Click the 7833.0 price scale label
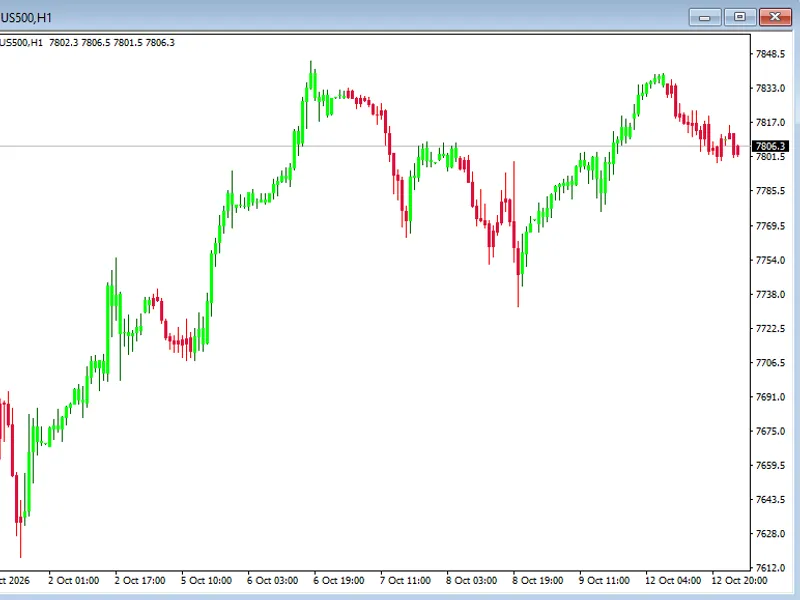This screenshot has height=600, width=800. (x=770, y=88)
